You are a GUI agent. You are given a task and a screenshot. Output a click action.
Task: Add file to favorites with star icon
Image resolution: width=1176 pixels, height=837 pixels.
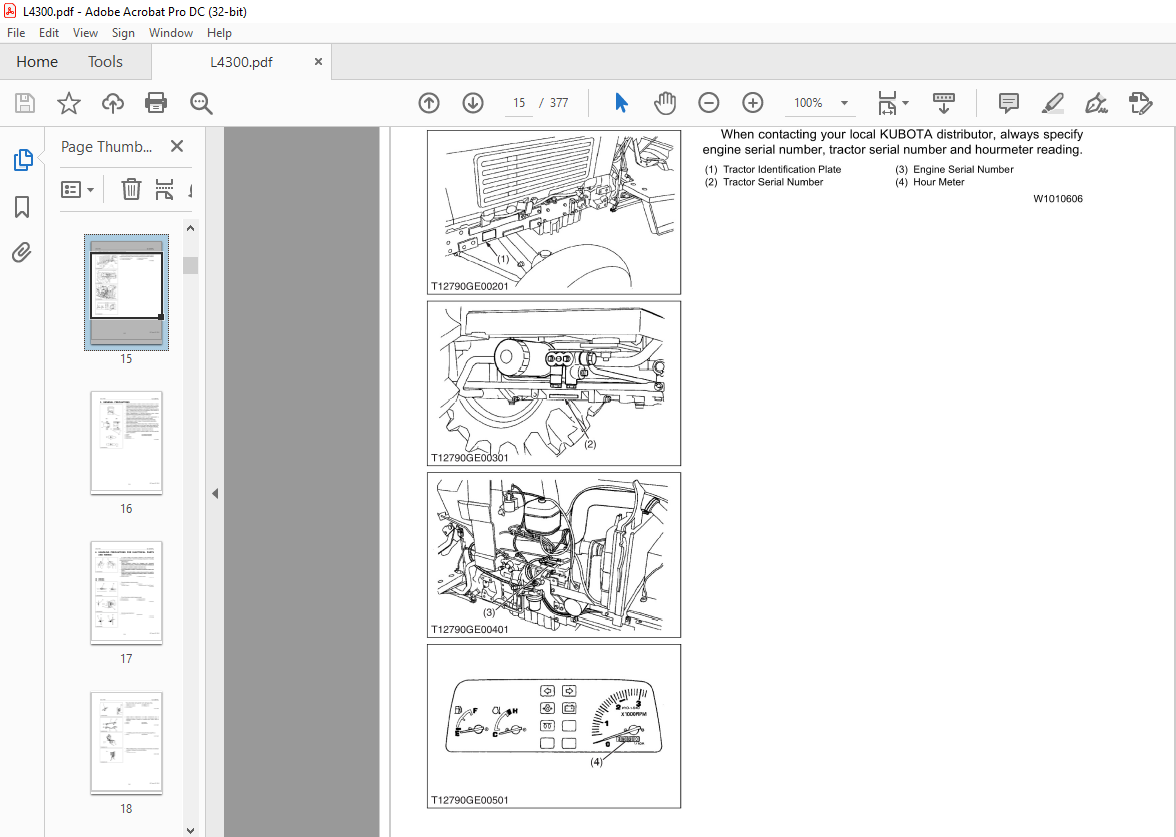click(x=68, y=103)
